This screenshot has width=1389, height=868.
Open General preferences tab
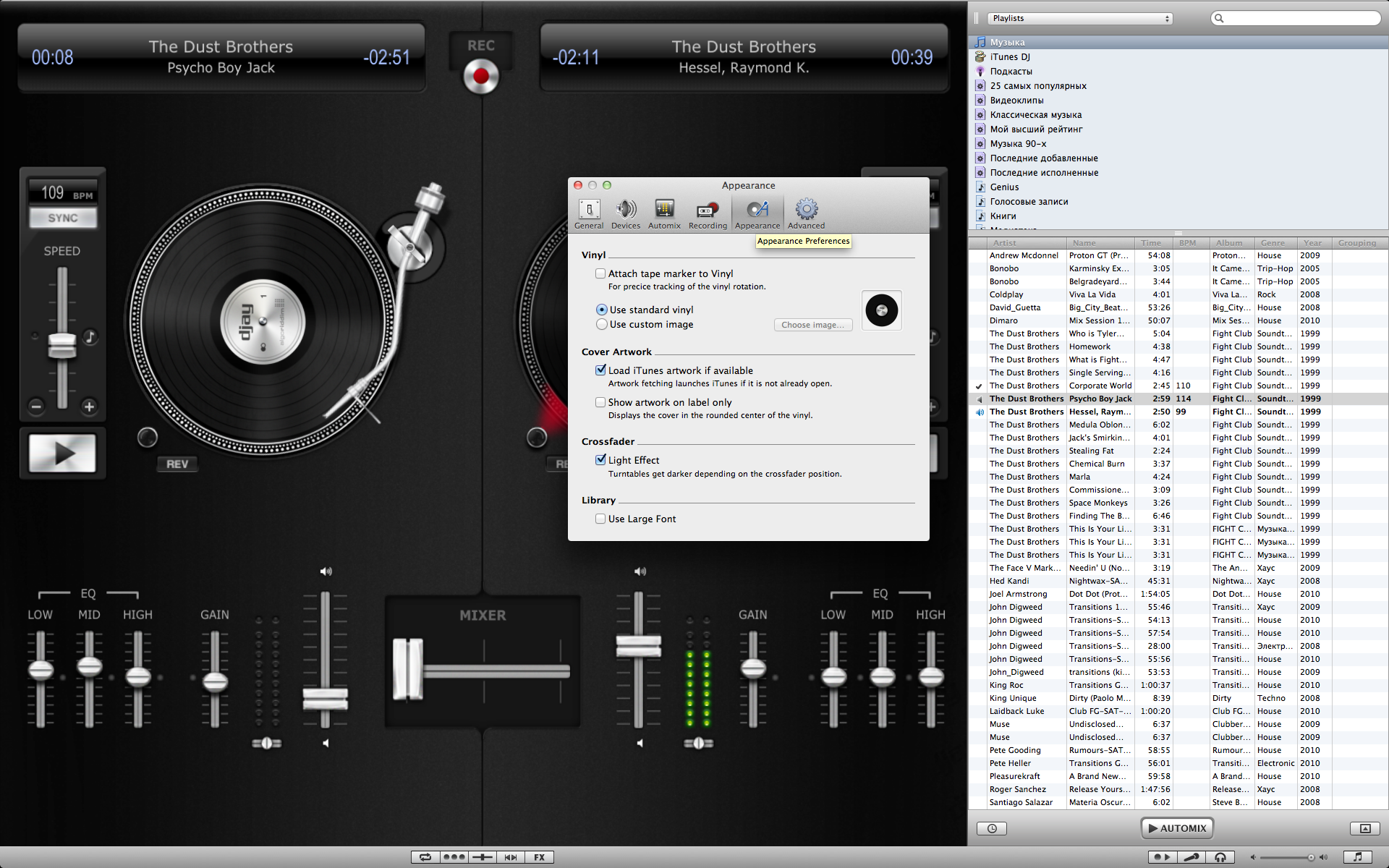click(x=589, y=214)
